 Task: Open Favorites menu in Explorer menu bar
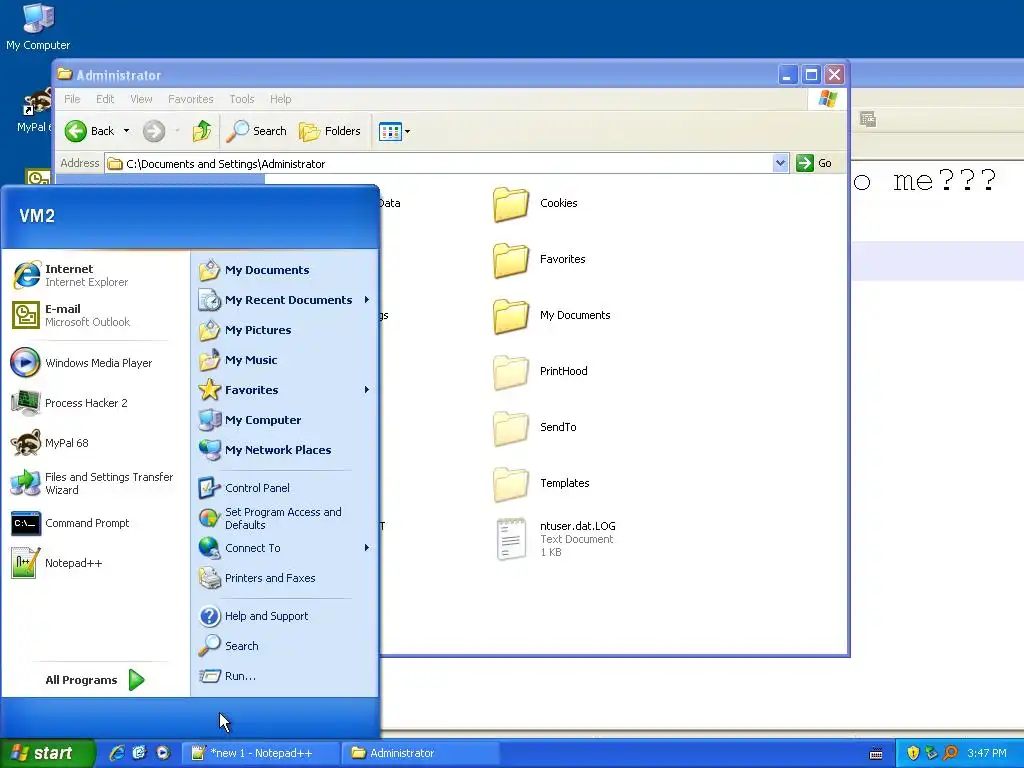click(x=191, y=99)
